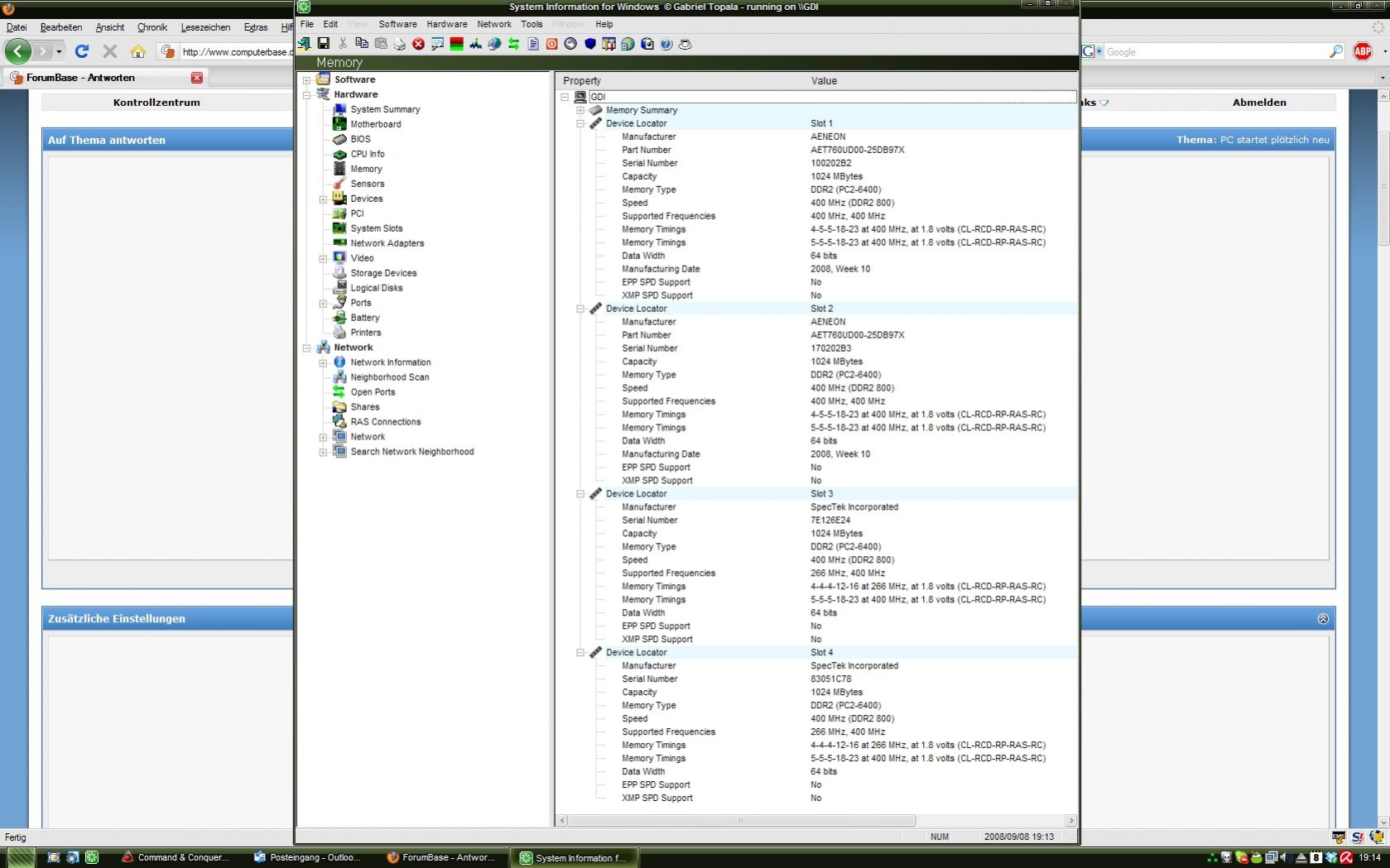Image resolution: width=1390 pixels, height=868 pixels.
Task: Expand the Network Information node
Action: pyautogui.click(x=323, y=363)
